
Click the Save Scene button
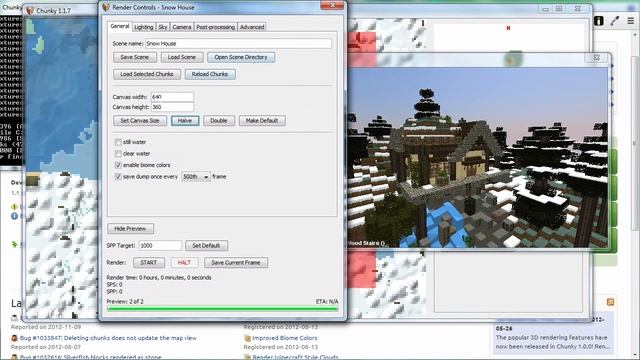[135, 57]
